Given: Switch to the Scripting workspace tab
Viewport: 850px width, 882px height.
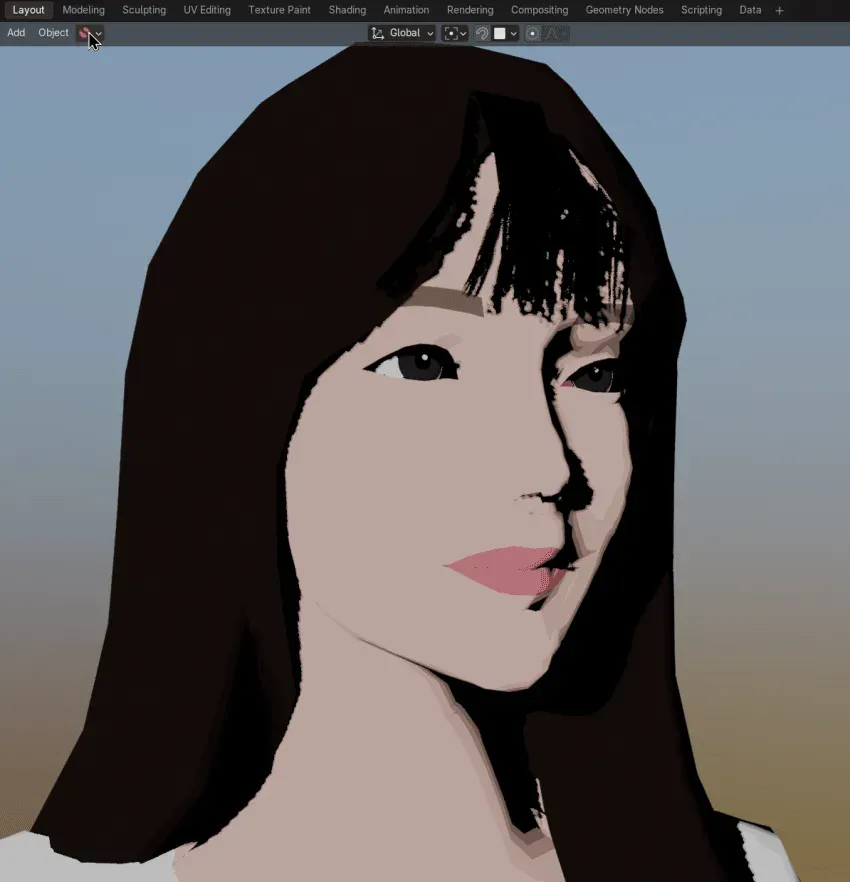Looking at the screenshot, I should coord(701,10).
